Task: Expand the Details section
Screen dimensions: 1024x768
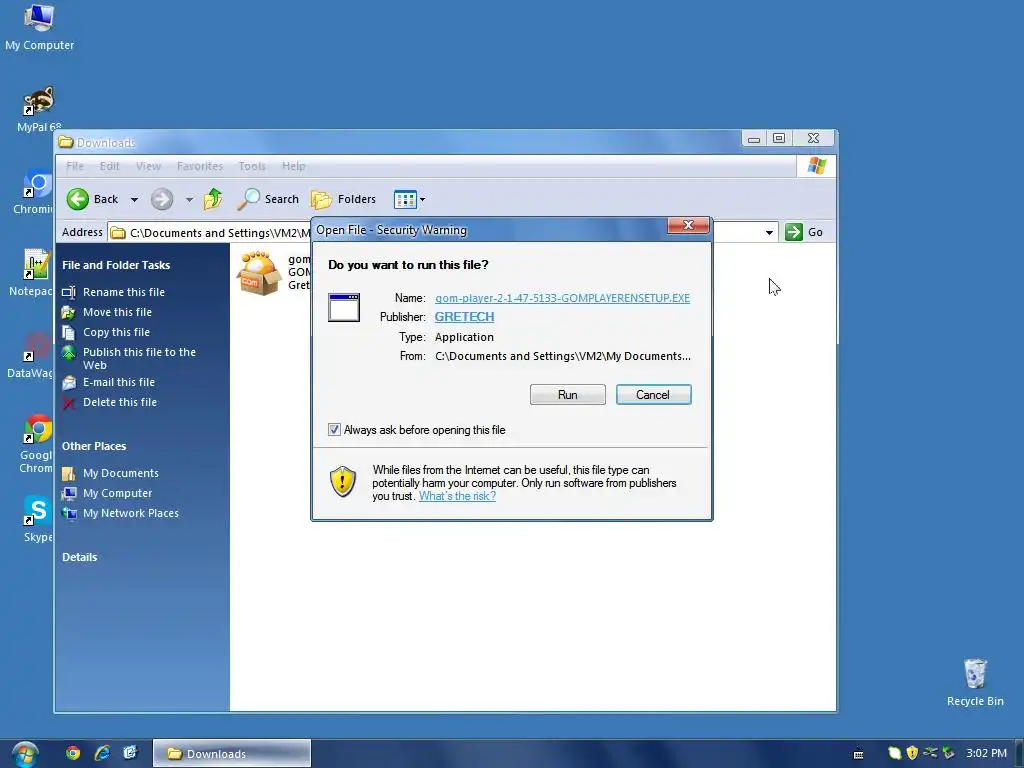Action: tap(80, 557)
